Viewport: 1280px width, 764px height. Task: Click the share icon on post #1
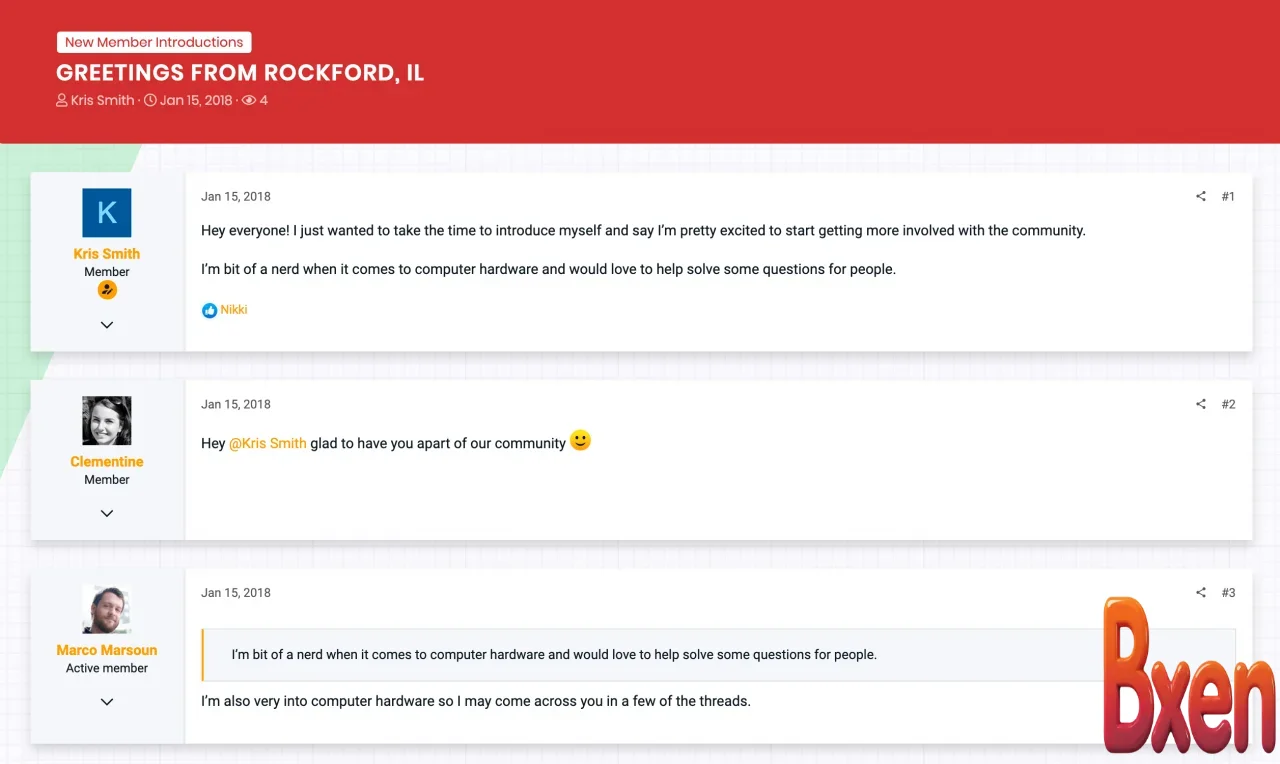coord(1200,196)
